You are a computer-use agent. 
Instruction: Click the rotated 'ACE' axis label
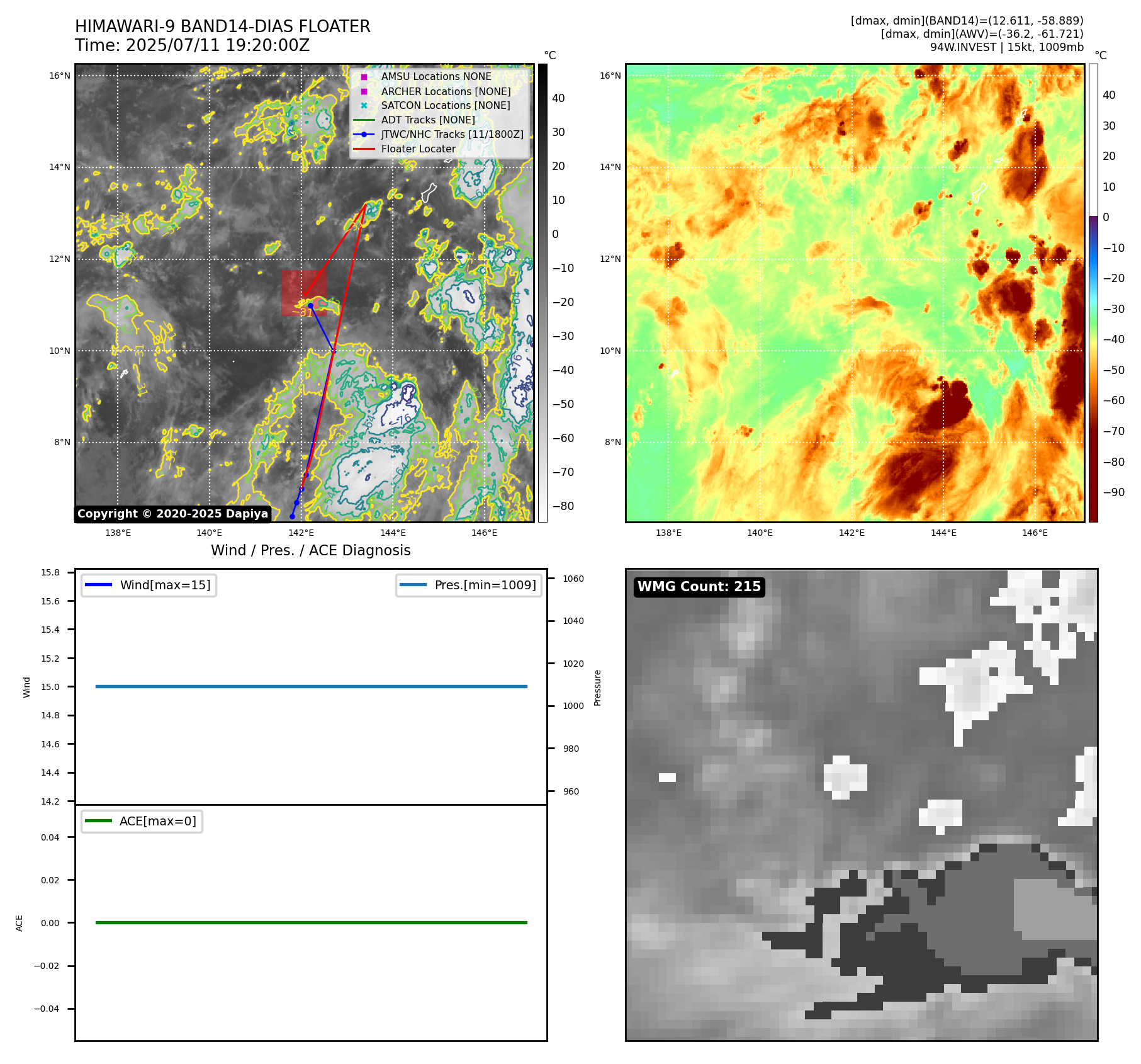pos(20,923)
